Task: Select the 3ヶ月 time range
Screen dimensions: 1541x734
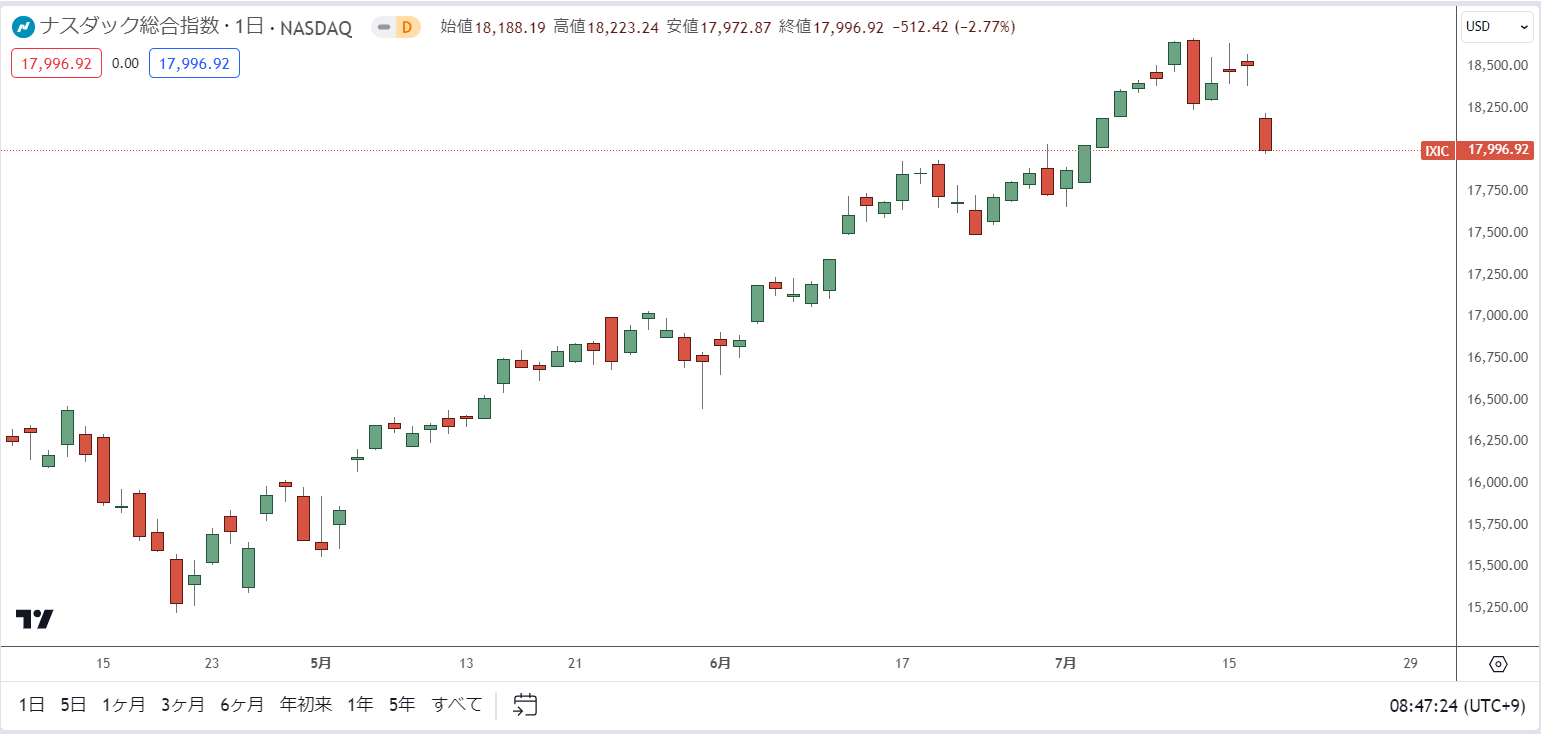Action: click(x=183, y=704)
